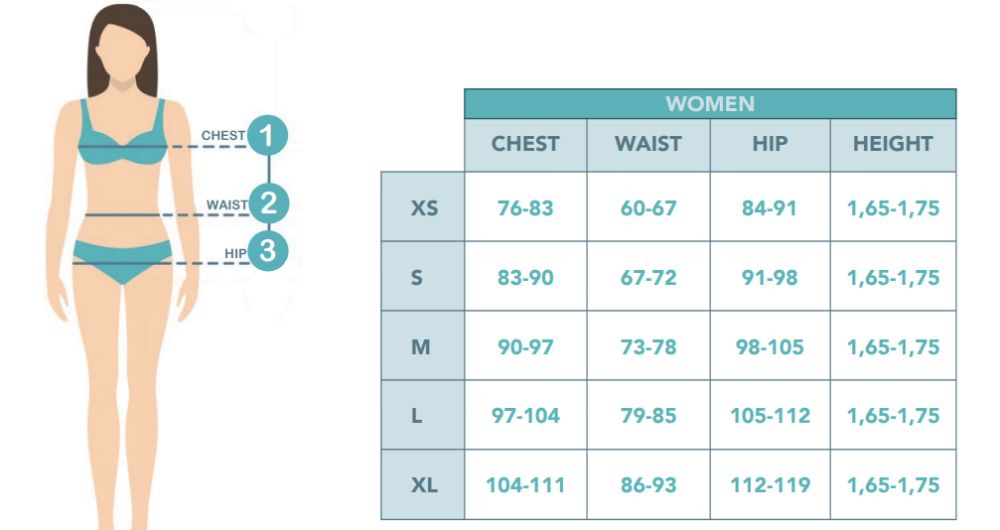Click the number 3 hip circle marker

point(268,251)
